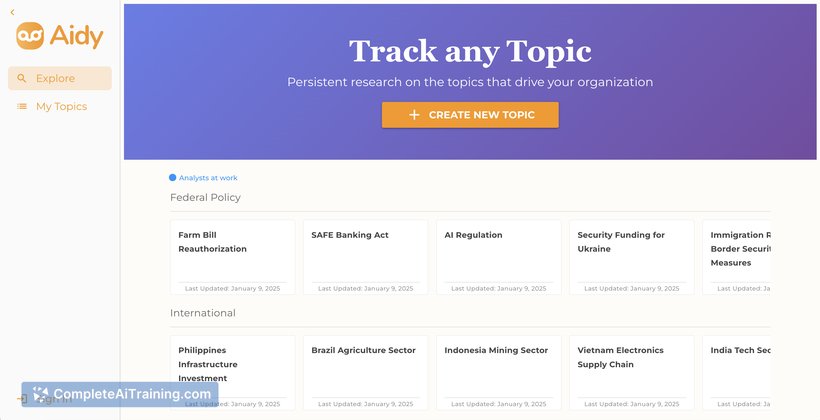Open the Vietnam Electronics Supply Chain card
The width and height of the screenshot is (820, 420).
[x=632, y=372]
